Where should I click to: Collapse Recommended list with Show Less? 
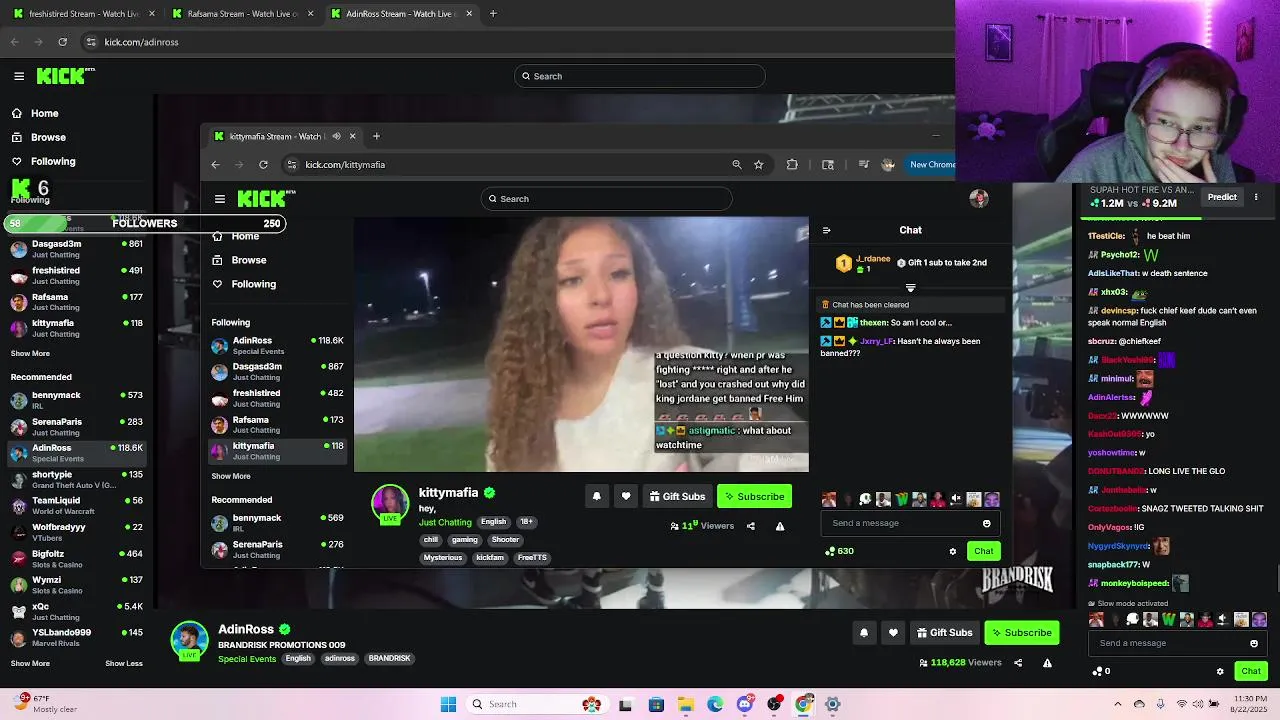(x=124, y=663)
